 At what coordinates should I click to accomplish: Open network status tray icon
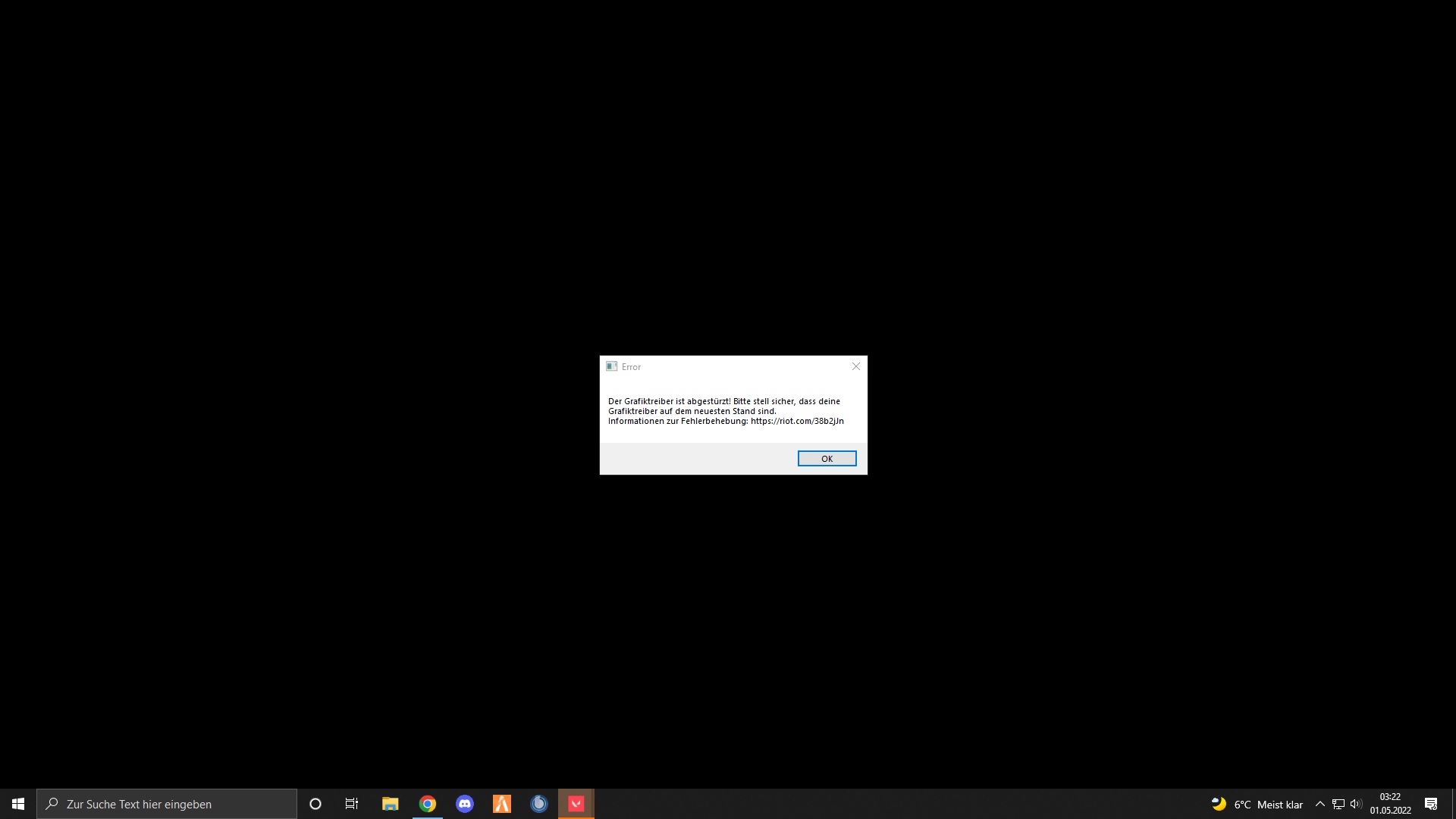[1338, 804]
